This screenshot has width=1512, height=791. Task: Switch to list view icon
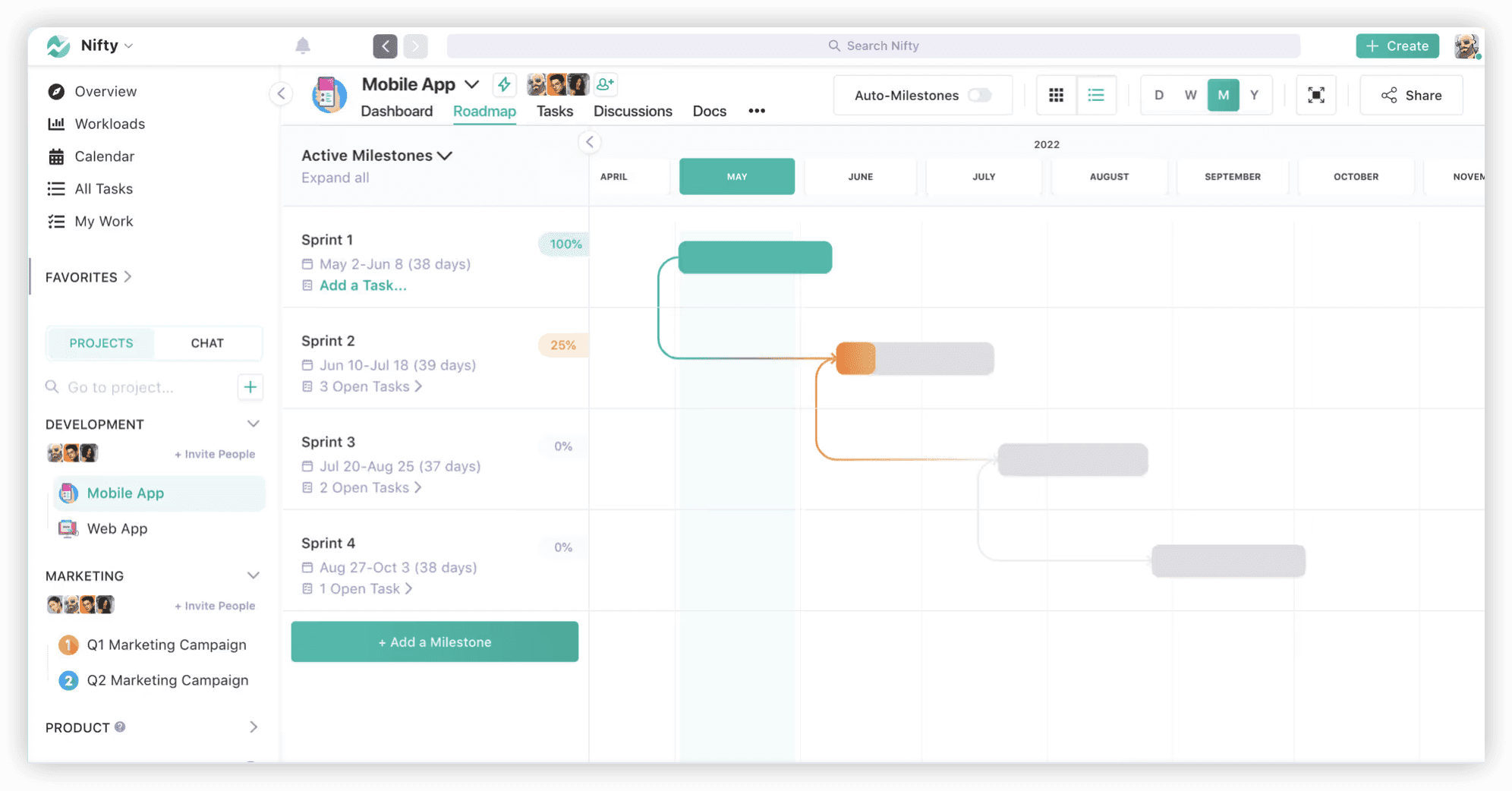click(1096, 96)
